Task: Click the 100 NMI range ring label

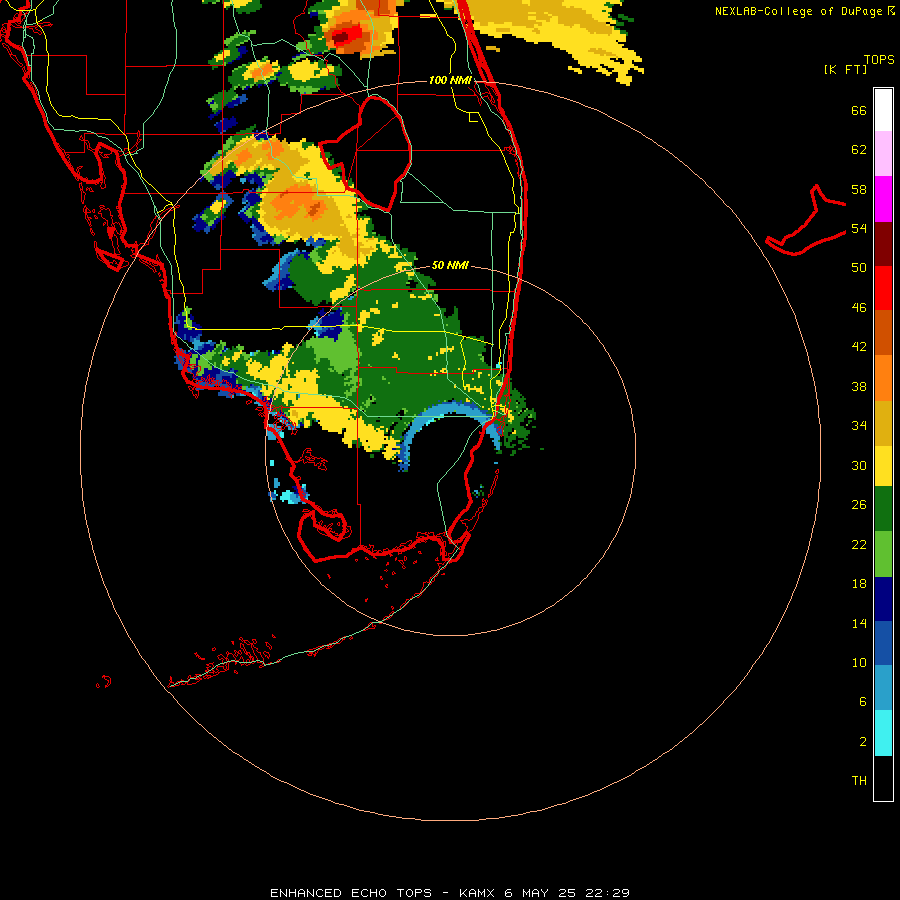Action: [450, 80]
